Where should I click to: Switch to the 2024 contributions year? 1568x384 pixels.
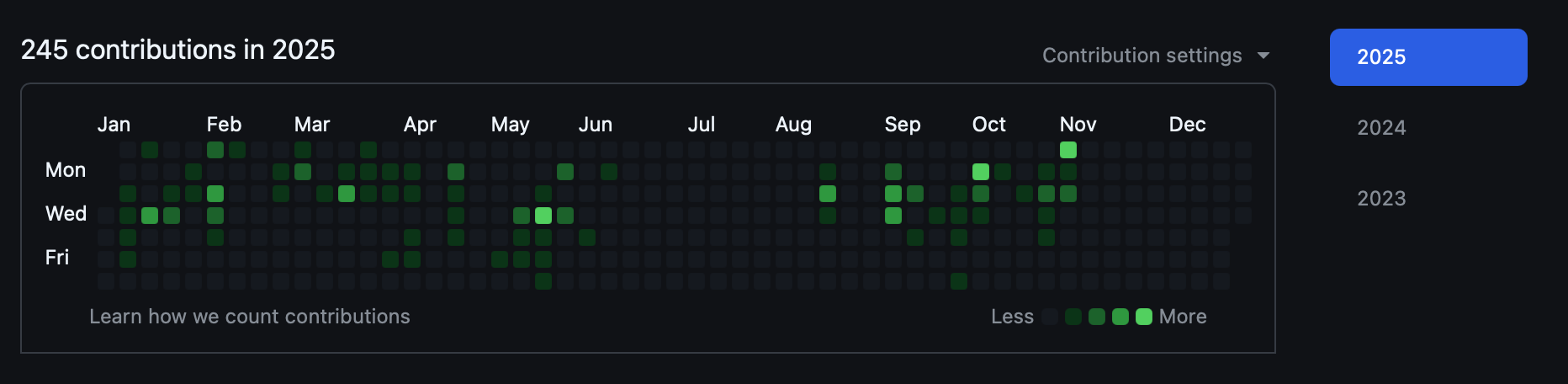(x=1381, y=128)
